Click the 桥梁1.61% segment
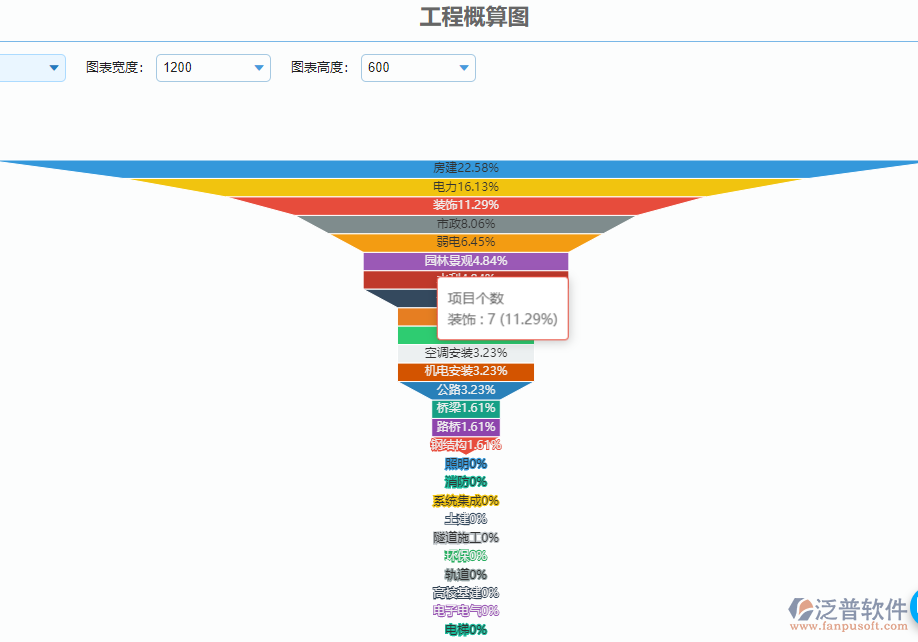918x642 pixels. click(464, 408)
